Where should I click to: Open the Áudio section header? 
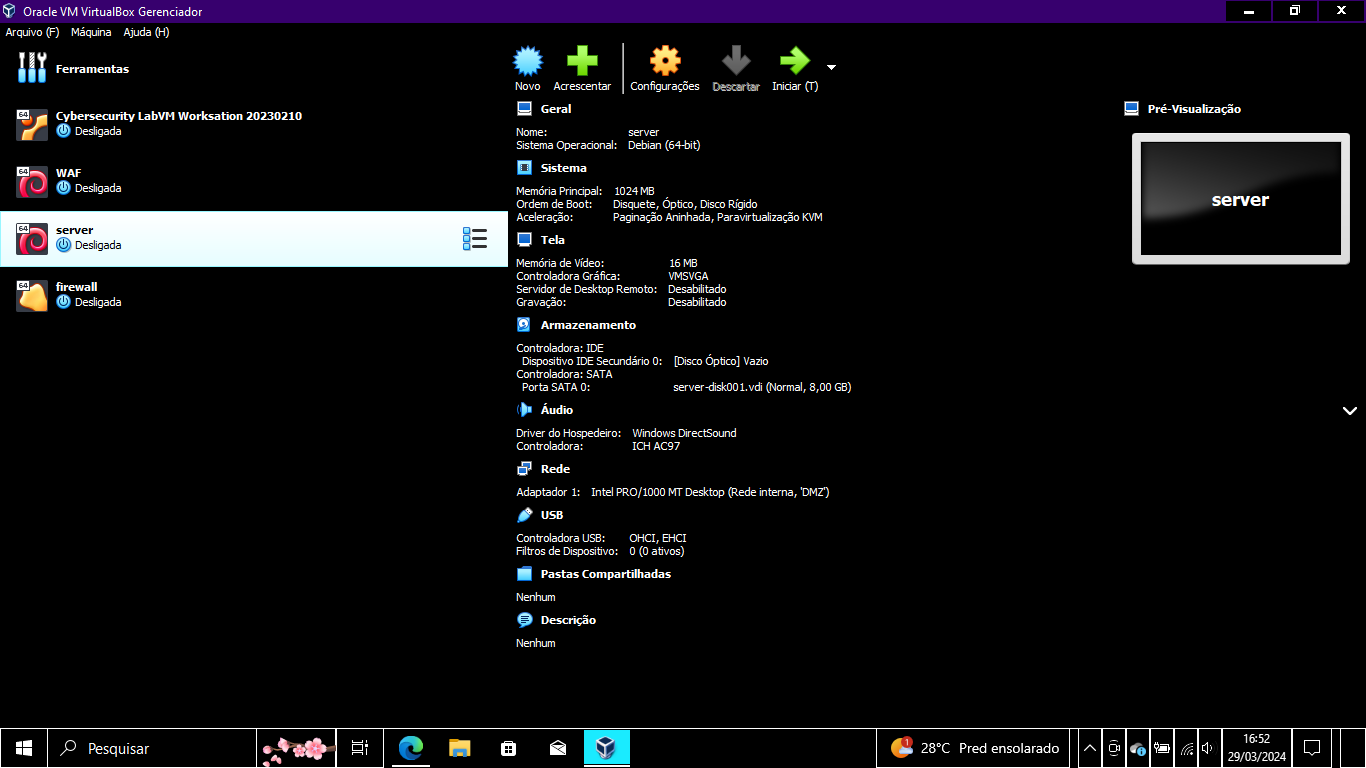(557, 410)
